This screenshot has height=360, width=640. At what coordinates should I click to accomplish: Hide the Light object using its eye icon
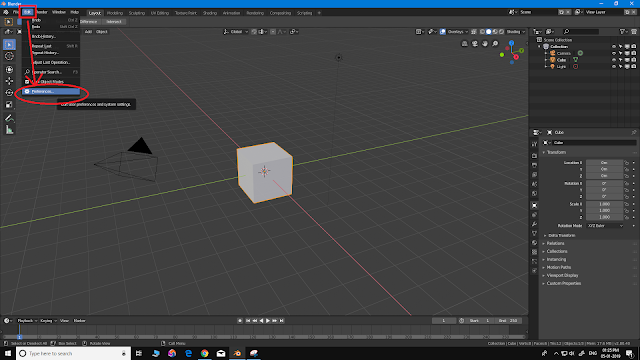click(x=613, y=66)
